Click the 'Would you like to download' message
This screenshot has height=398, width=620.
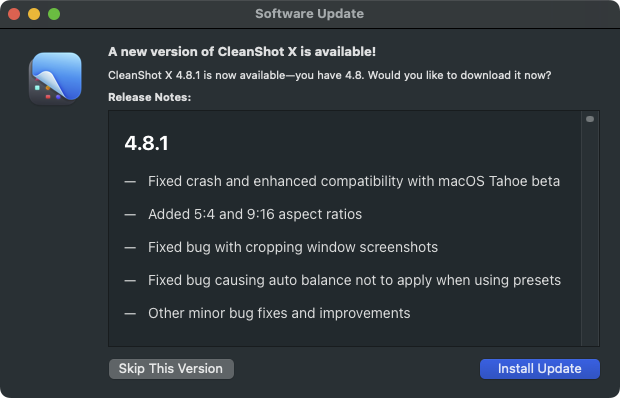(x=330, y=75)
